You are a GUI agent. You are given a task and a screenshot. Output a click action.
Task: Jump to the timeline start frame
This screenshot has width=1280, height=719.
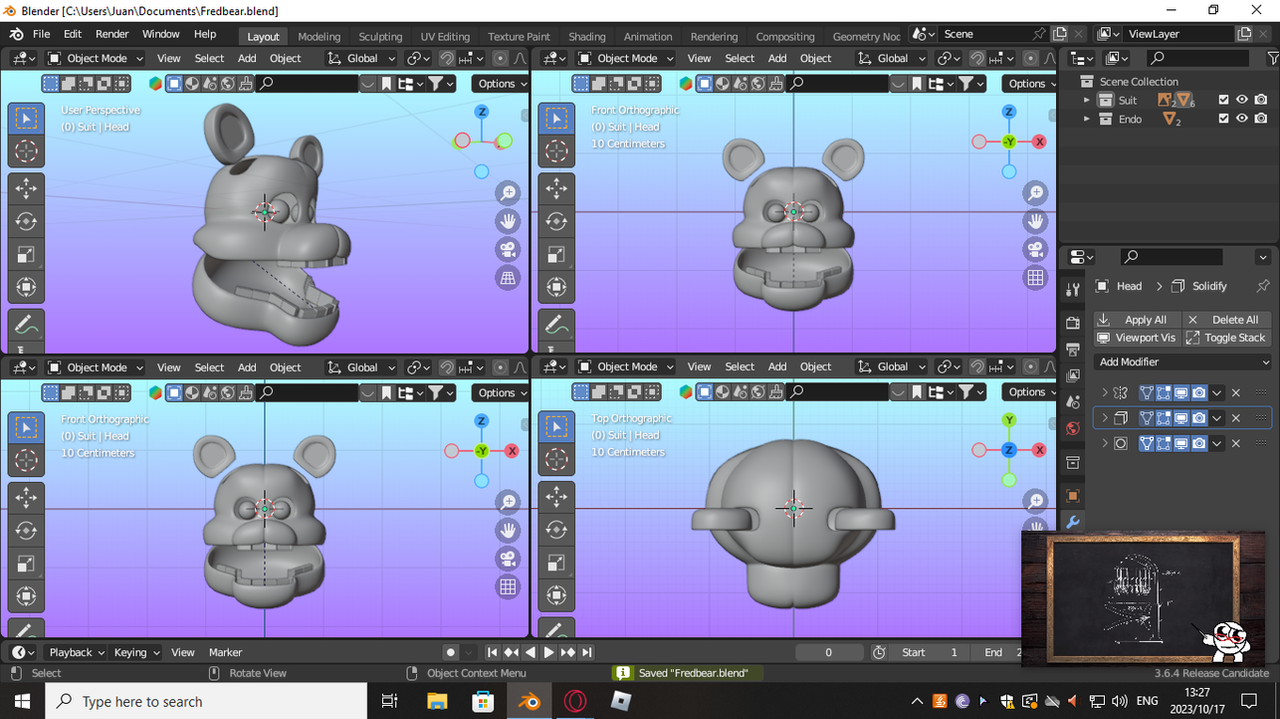492,653
